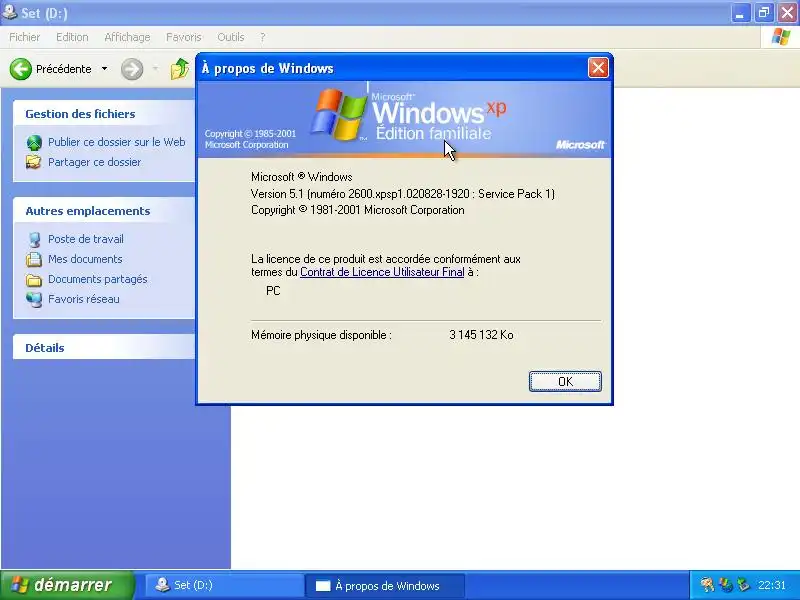
Task: Click the computer icon beside Poste de travail
Action: [x=34, y=239]
